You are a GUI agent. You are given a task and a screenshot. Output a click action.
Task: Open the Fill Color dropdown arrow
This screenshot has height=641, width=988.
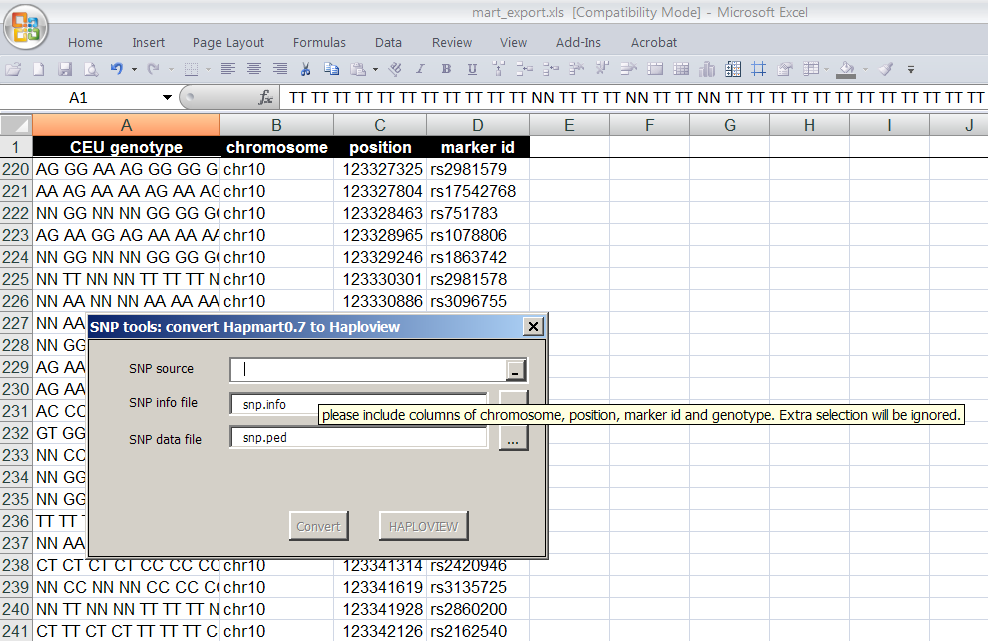point(865,69)
